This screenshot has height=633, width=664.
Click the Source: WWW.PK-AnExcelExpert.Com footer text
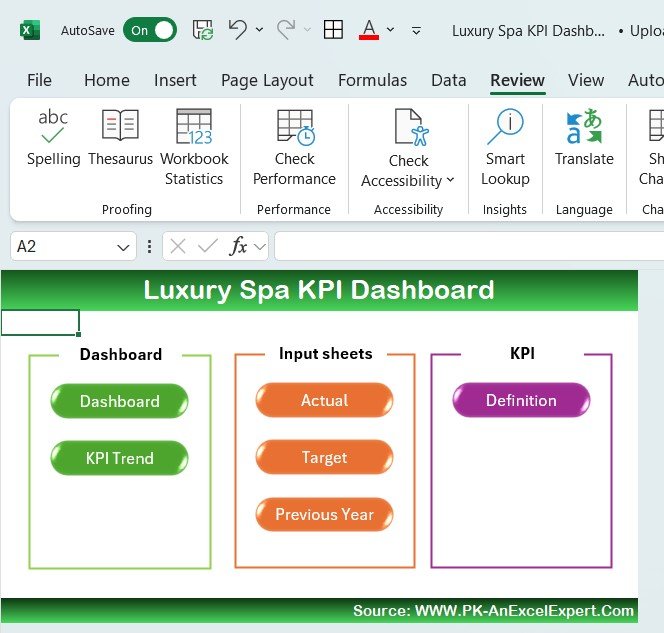point(493,611)
